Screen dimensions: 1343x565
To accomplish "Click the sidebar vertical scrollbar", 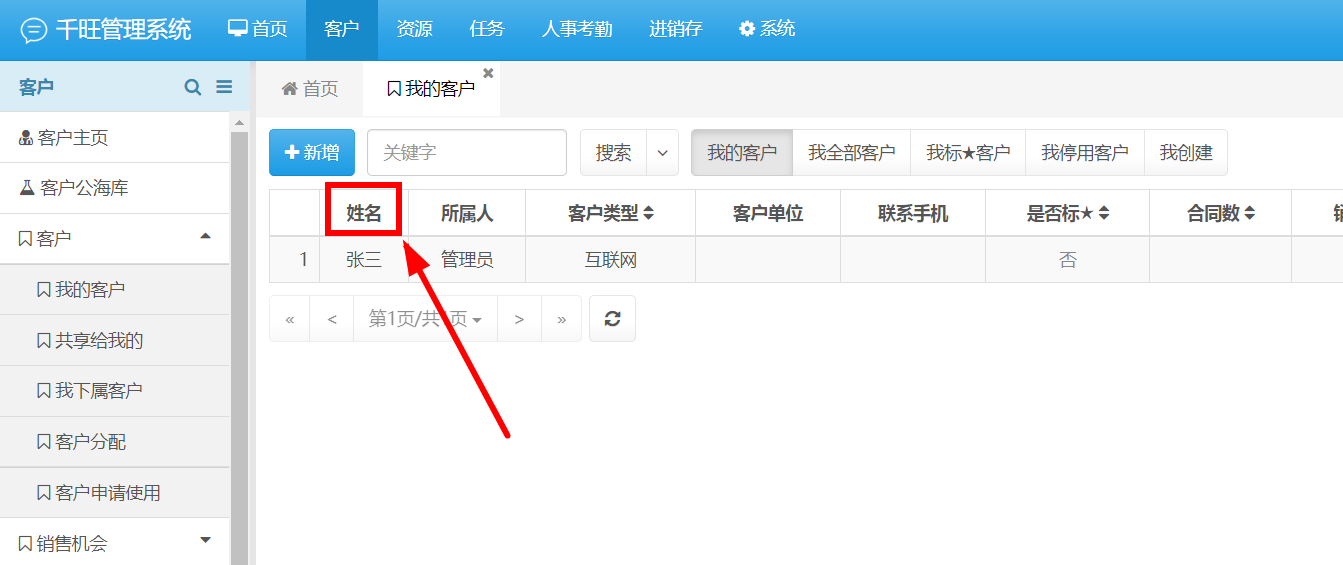I will pyautogui.click(x=239, y=348).
